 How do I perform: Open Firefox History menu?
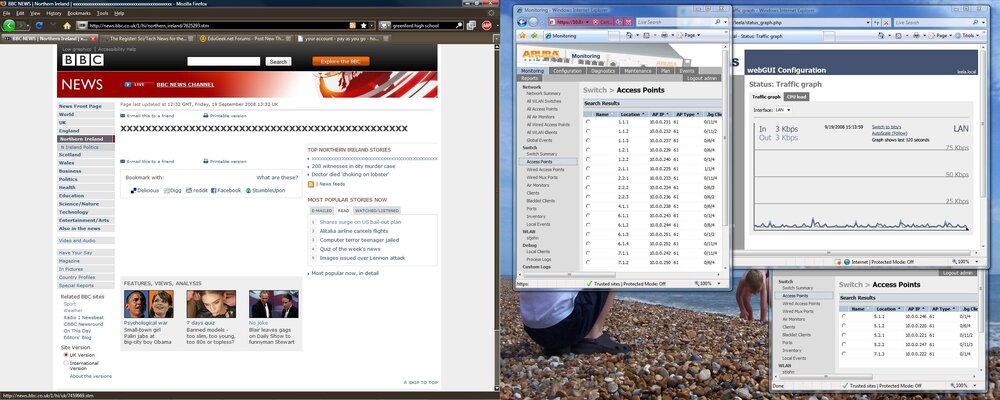(54, 13)
